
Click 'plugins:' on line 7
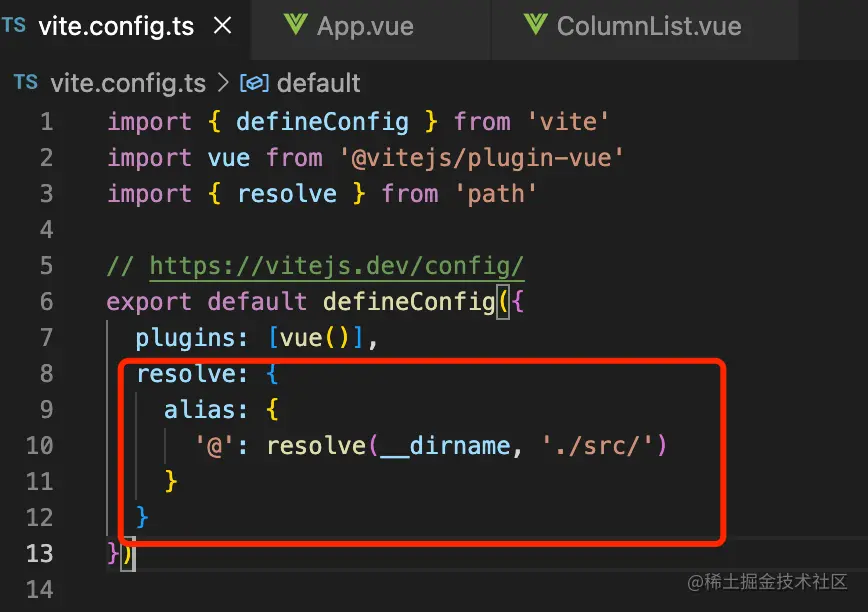[x=192, y=338]
